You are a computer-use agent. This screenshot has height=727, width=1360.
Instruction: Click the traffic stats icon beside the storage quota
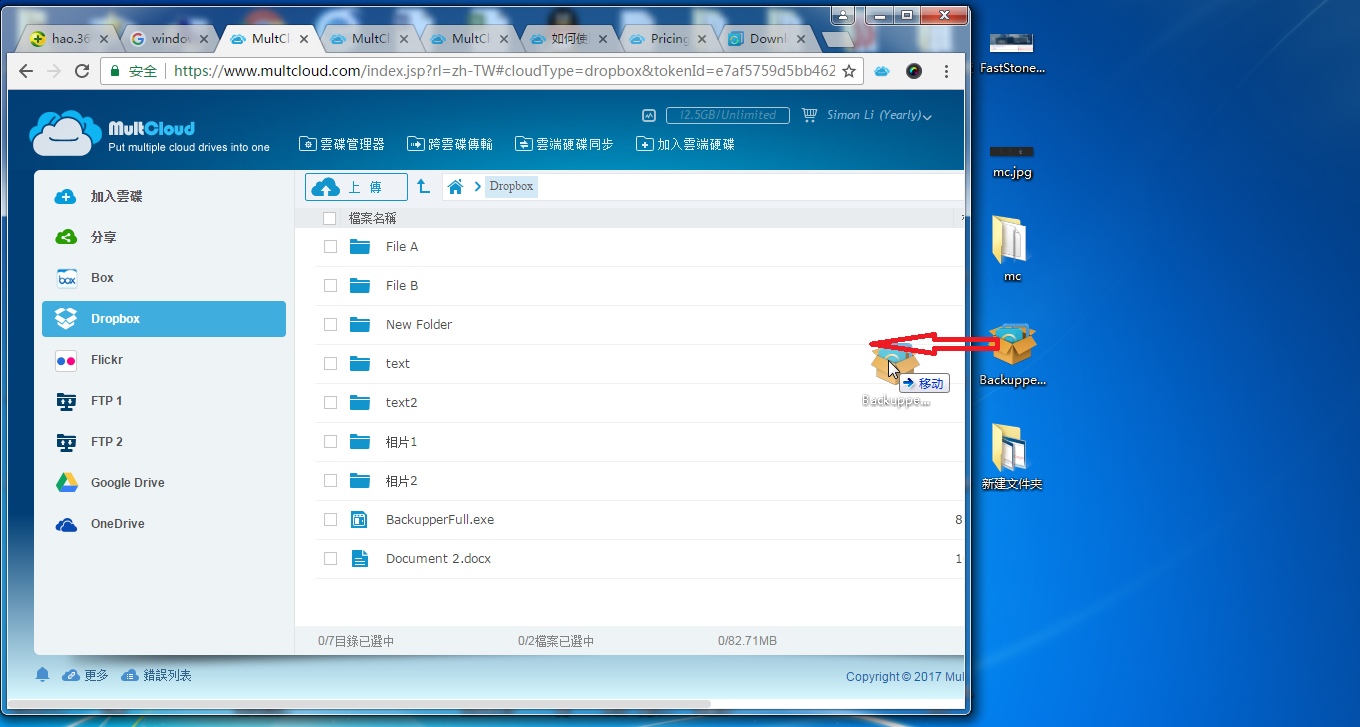pos(649,115)
